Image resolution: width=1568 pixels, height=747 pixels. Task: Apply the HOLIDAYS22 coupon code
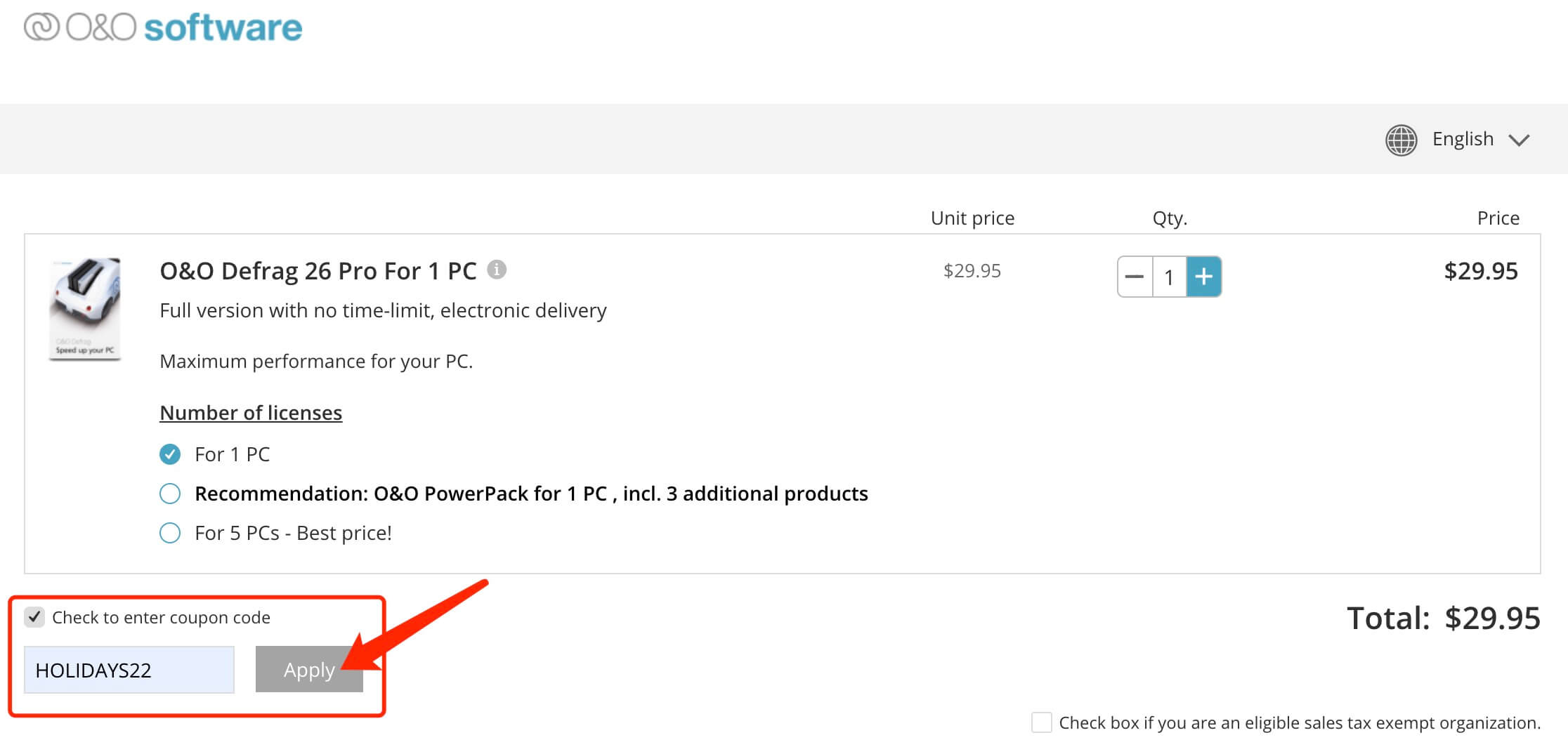309,669
